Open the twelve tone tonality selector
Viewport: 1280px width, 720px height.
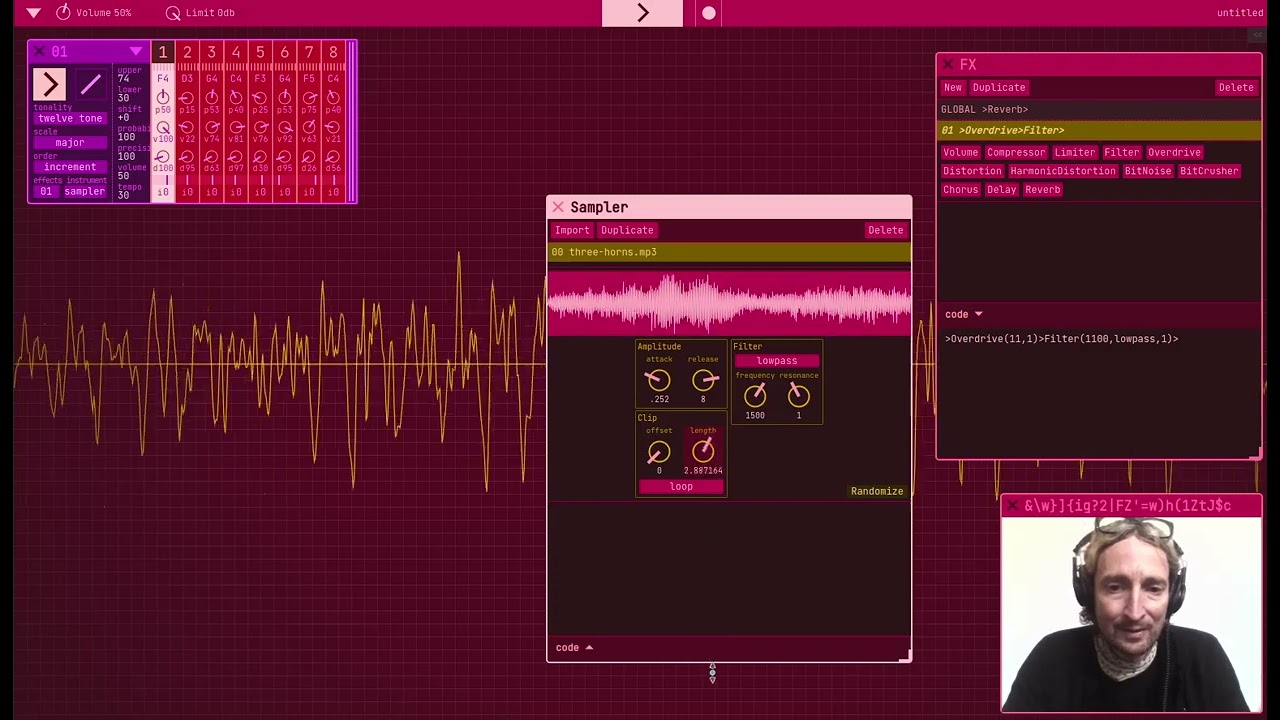70,118
